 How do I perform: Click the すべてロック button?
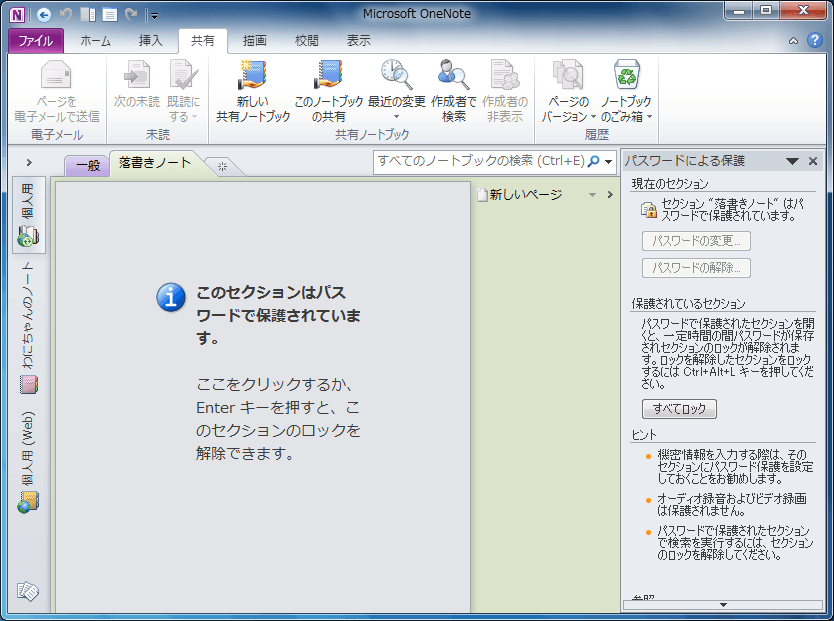pos(679,409)
